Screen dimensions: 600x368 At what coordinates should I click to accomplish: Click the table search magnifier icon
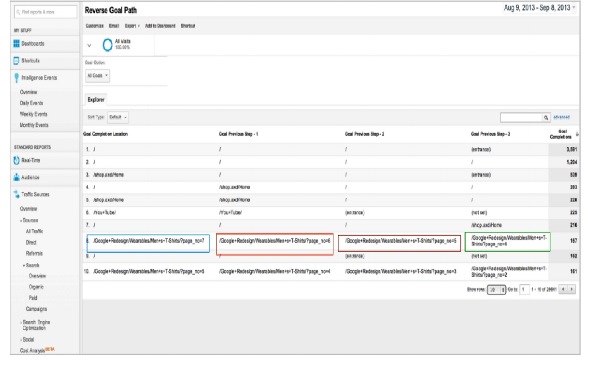[546, 117]
